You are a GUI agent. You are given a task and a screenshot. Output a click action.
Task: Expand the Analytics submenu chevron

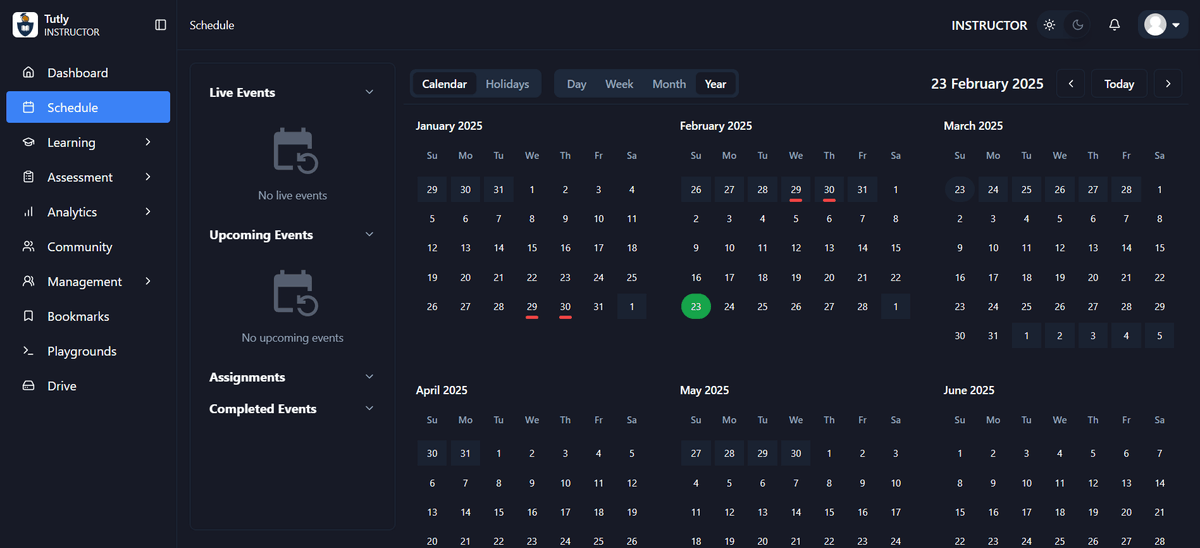[x=148, y=212]
